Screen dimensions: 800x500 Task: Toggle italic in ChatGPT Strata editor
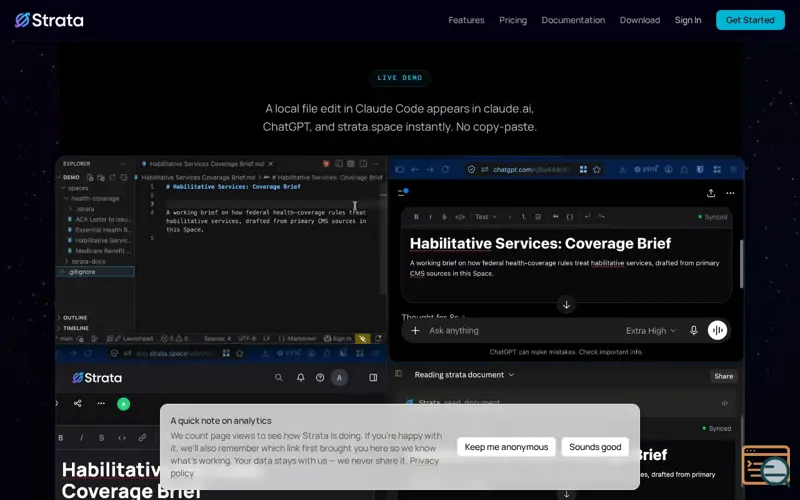tap(430, 217)
